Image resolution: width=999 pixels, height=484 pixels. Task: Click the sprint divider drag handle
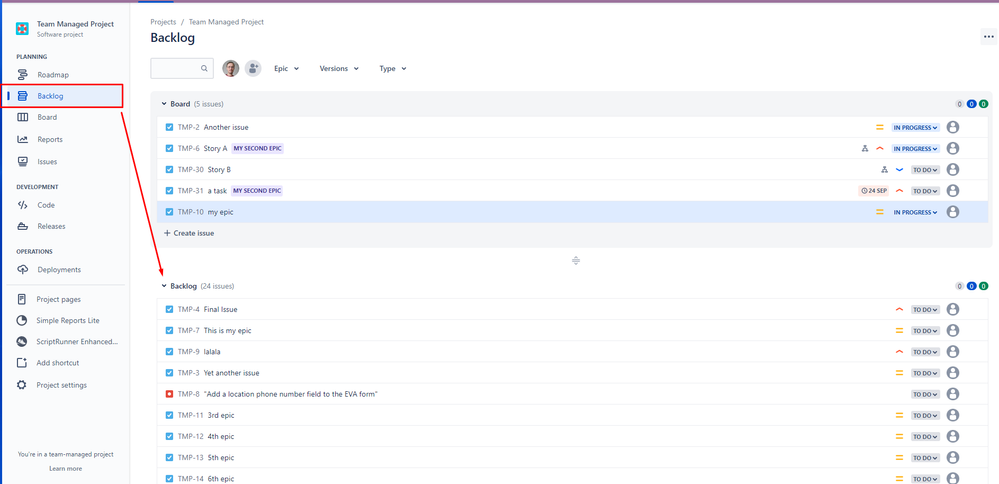coord(575,260)
